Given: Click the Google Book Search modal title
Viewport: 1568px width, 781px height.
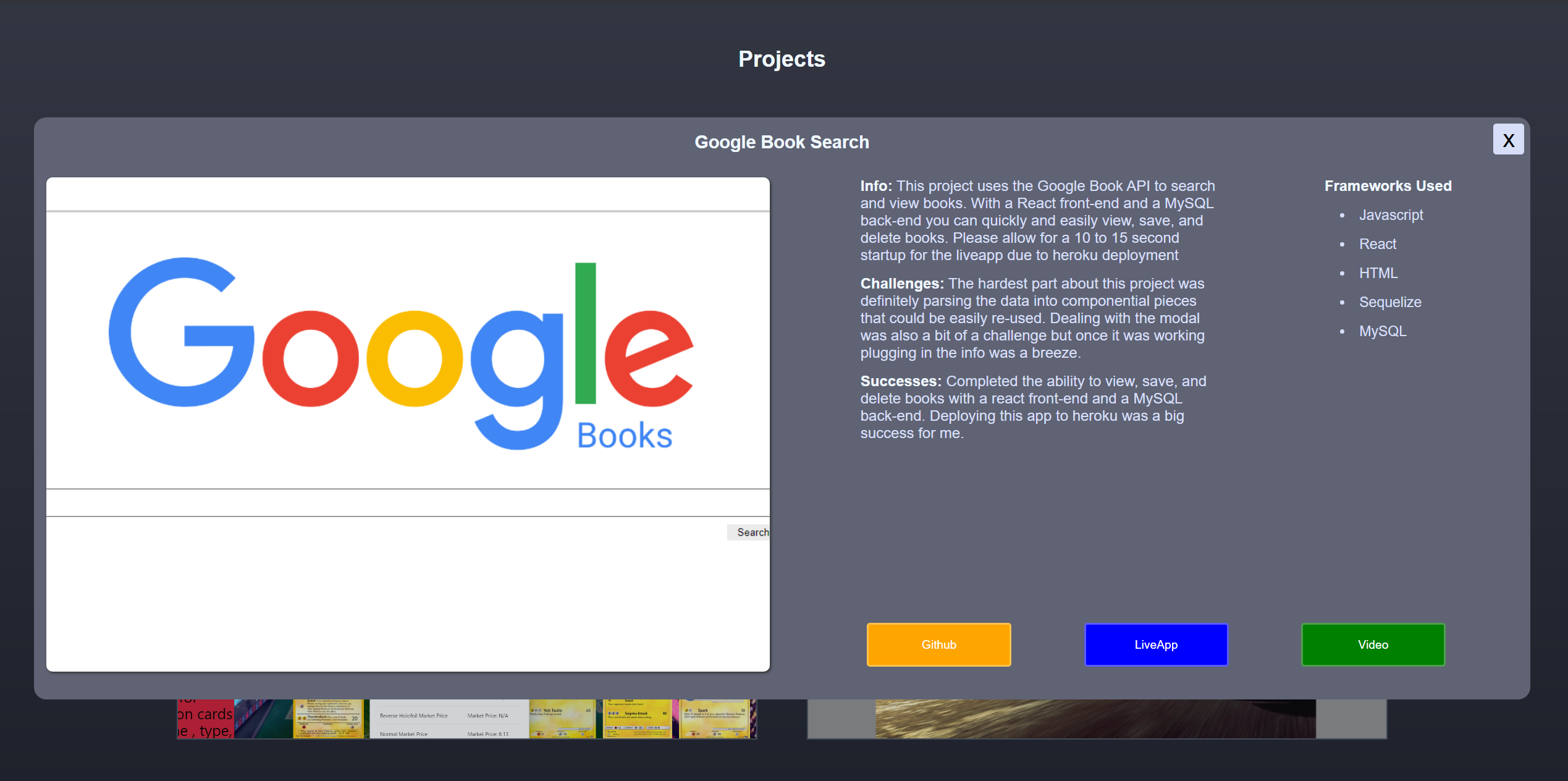Looking at the screenshot, I should (x=782, y=142).
